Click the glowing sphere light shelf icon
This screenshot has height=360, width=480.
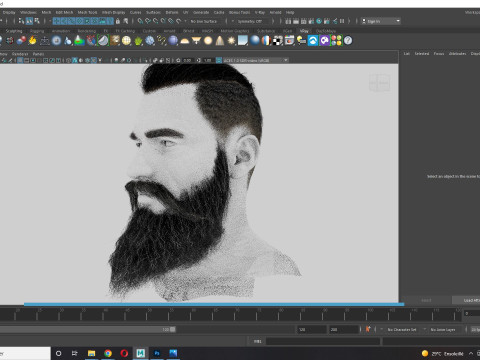(208, 41)
